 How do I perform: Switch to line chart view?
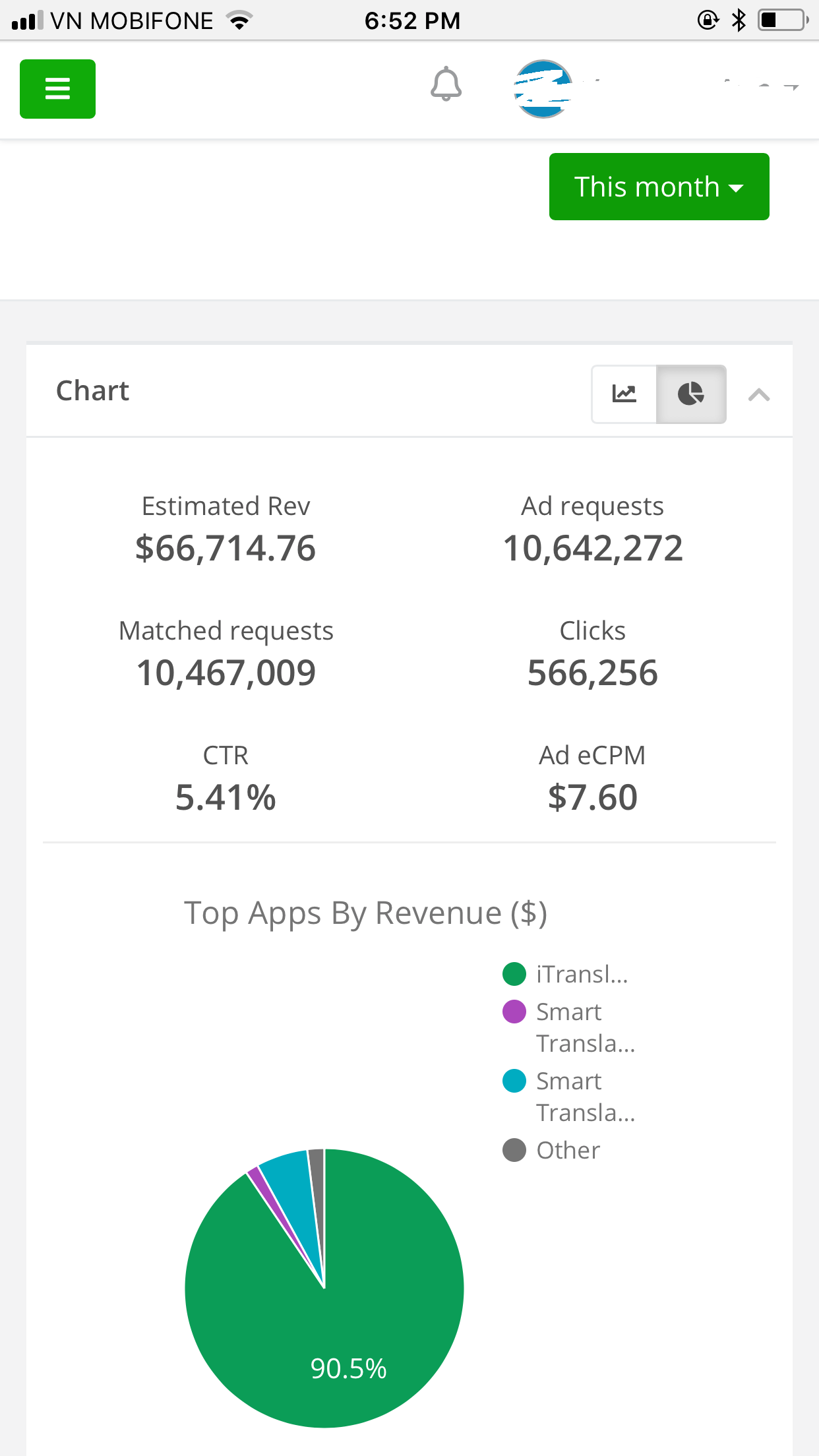click(x=624, y=394)
